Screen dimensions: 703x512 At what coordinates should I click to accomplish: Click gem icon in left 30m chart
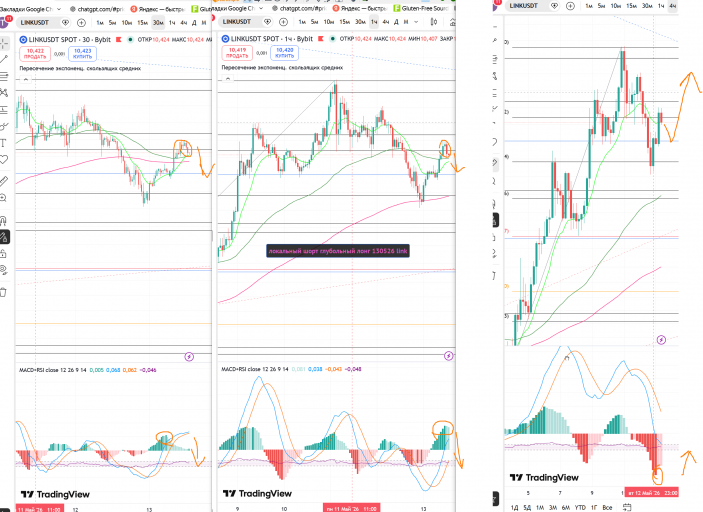point(65,22)
